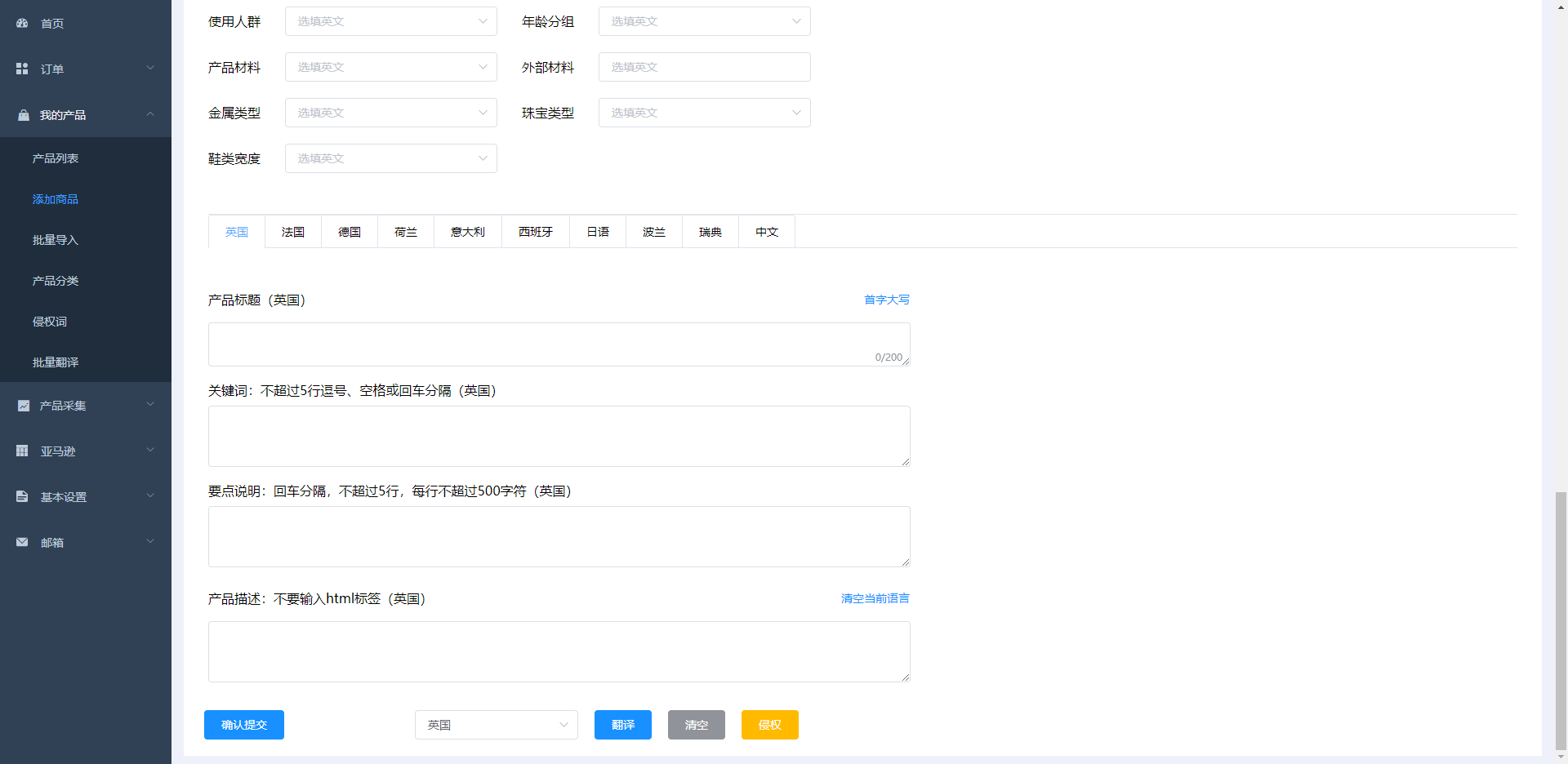The width and height of the screenshot is (1568, 764).
Task: Open 批量翻译 in the sidebar
Action: (x=56, y=362)
